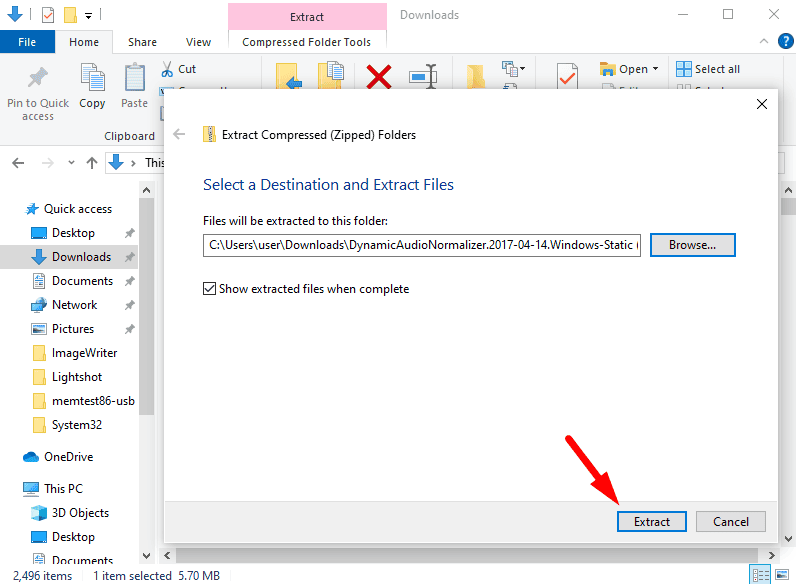Open the Quick Access Toolbar customize dropdown
The height and width of the screenshot is (584, 796).
pos(89,15)
